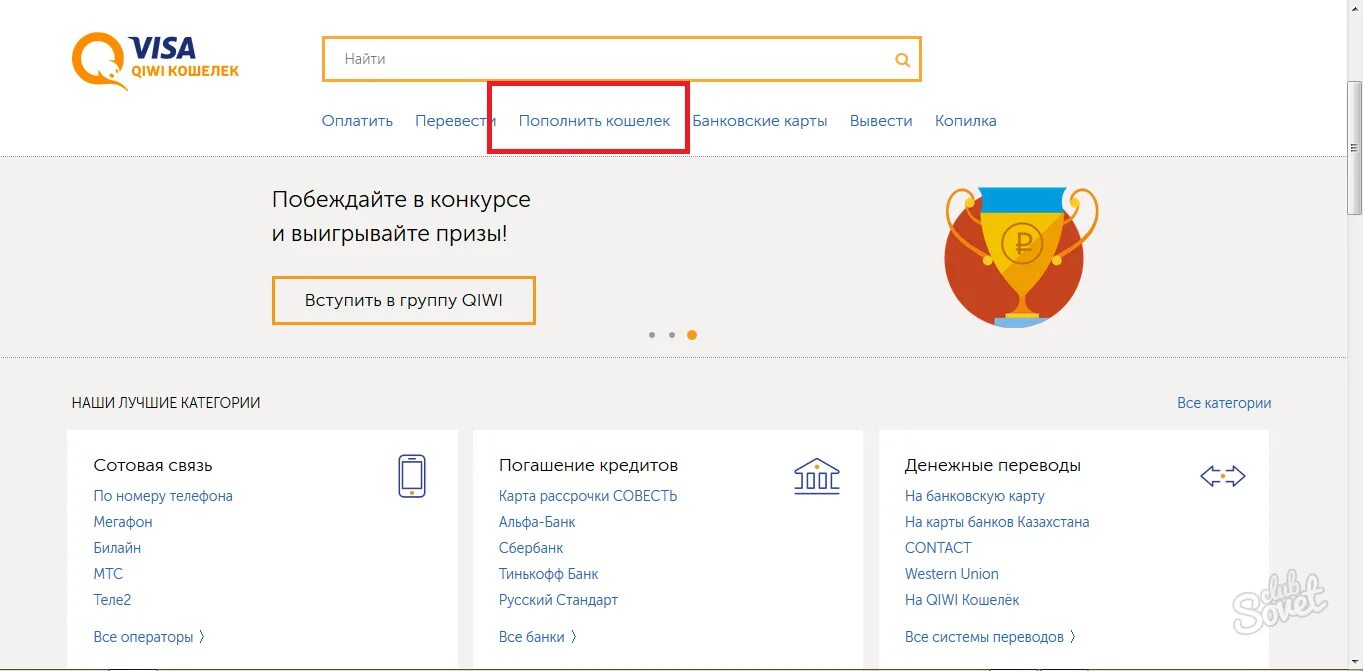Click the trophy banner image

1021,257
